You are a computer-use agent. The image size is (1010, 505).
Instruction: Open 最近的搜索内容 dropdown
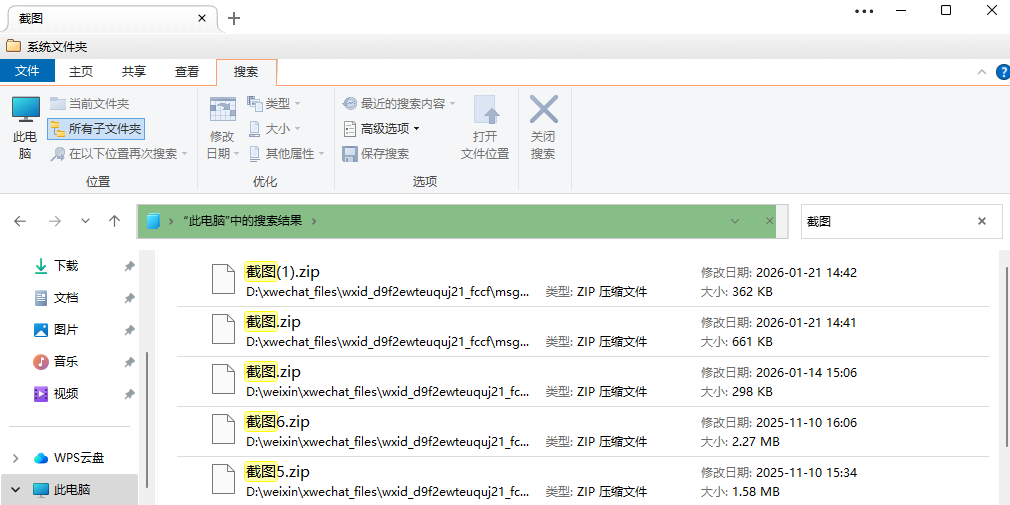click(x=399, y=104)
